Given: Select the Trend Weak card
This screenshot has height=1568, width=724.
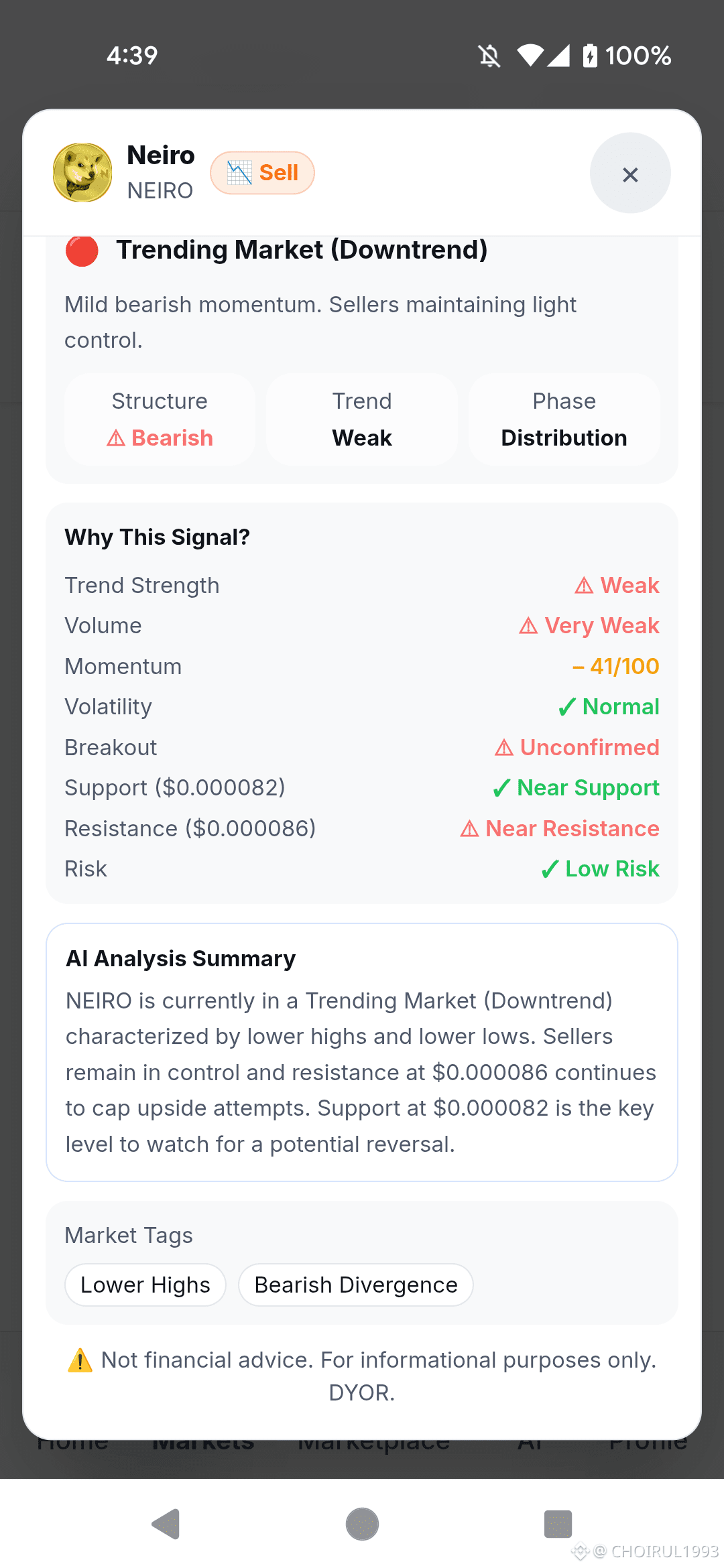Looking at the screenshot, I should (x=362, y=419).
